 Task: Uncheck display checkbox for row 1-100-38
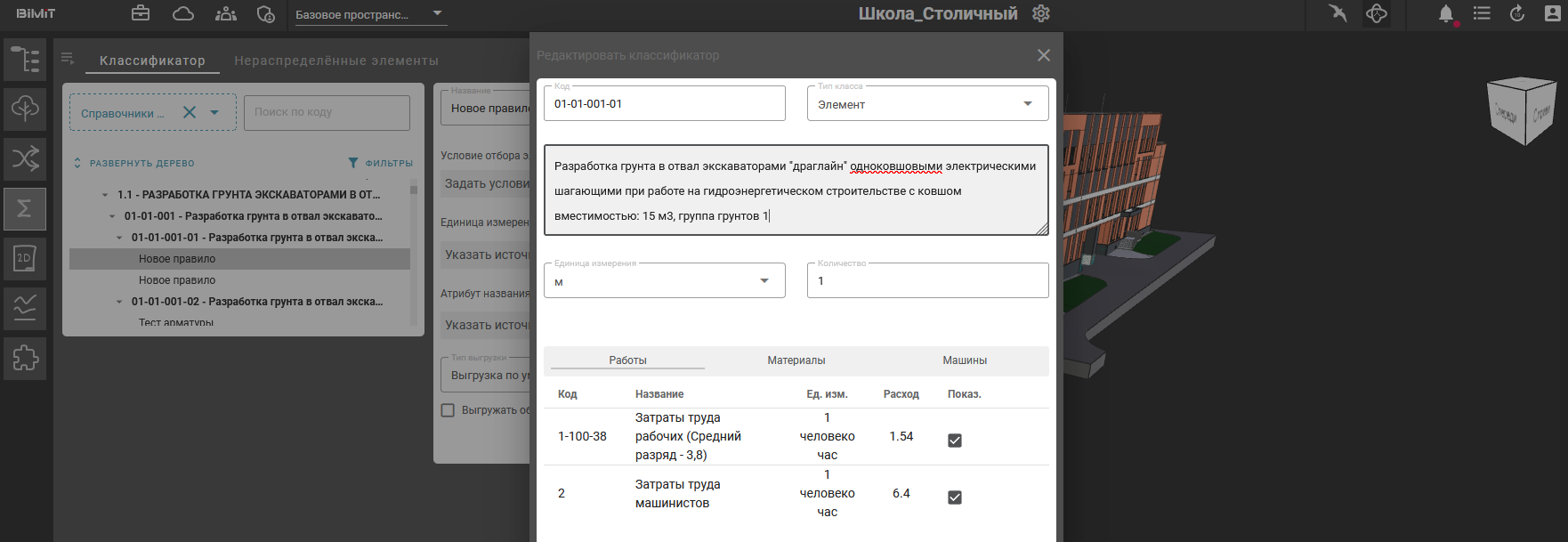955,441
